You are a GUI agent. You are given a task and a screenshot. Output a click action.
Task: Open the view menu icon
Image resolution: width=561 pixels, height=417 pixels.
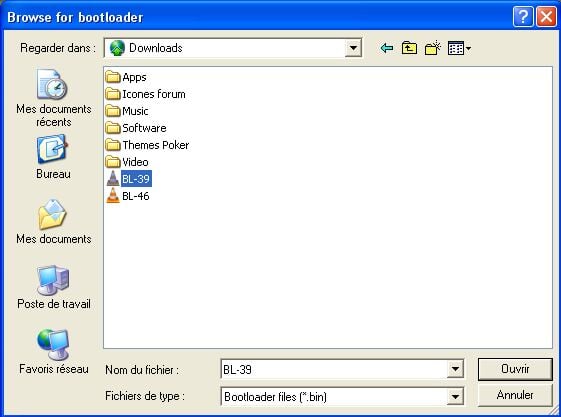pyautogui.click(x=459, y=48)
